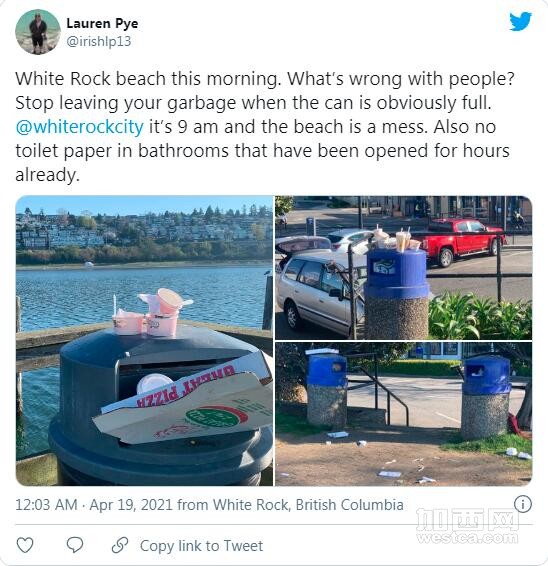Open the photo with the cup-topped blue bin
The image size is (548, 566).
pos(404,267)
